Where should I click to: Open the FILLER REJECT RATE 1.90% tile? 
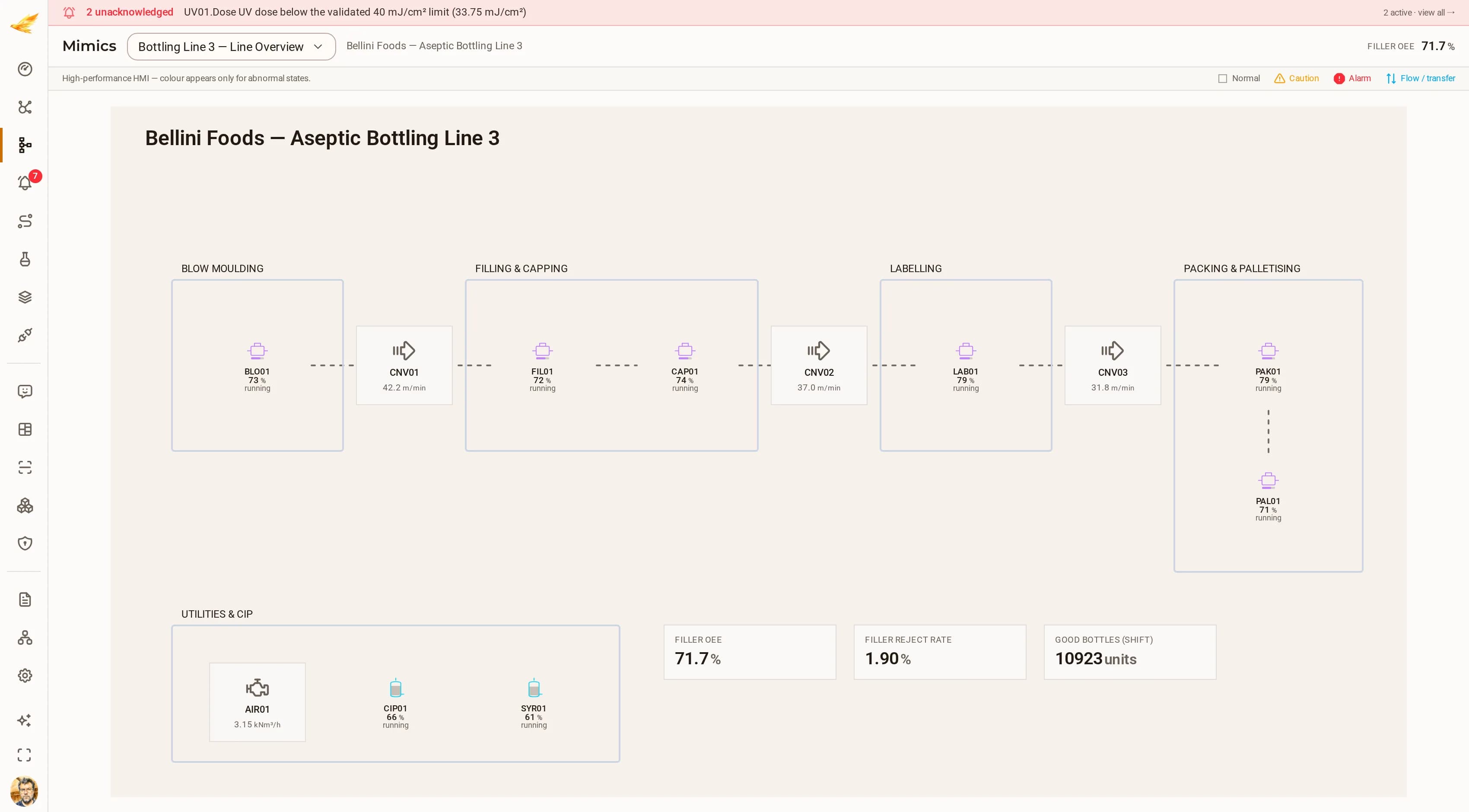940,652
